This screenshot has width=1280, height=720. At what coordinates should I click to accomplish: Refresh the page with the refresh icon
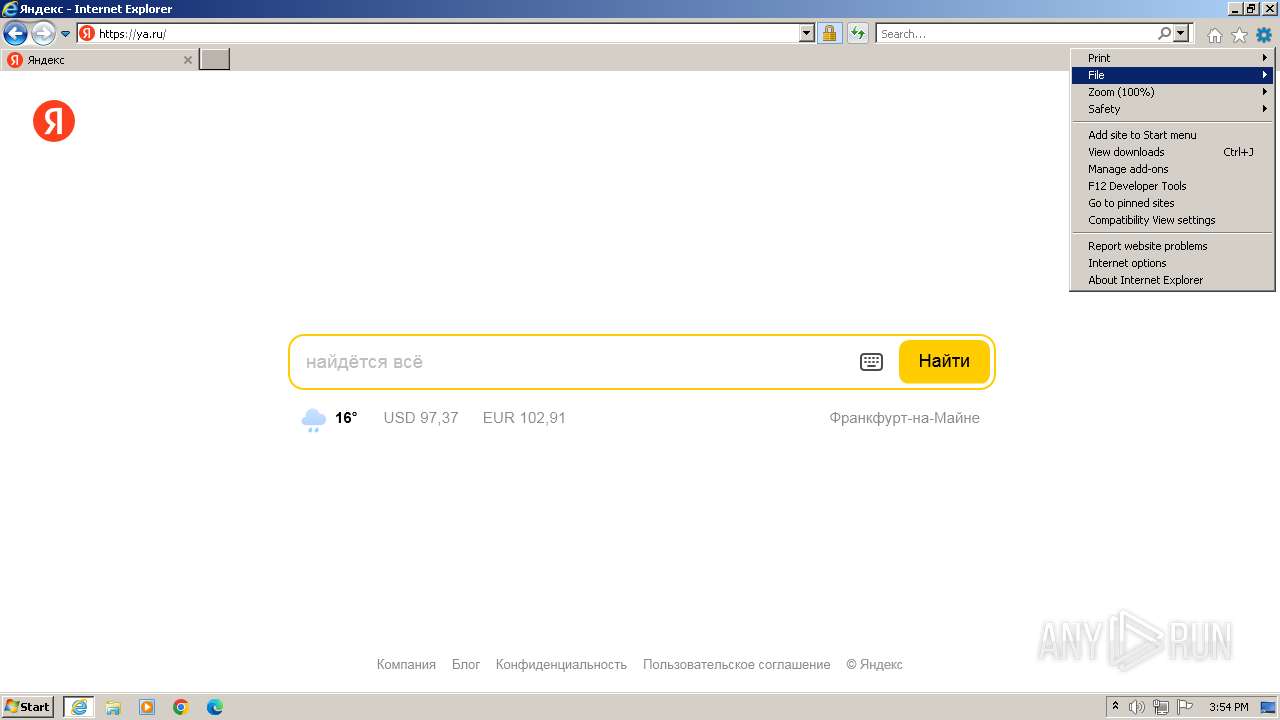click(x=857, y=33)
